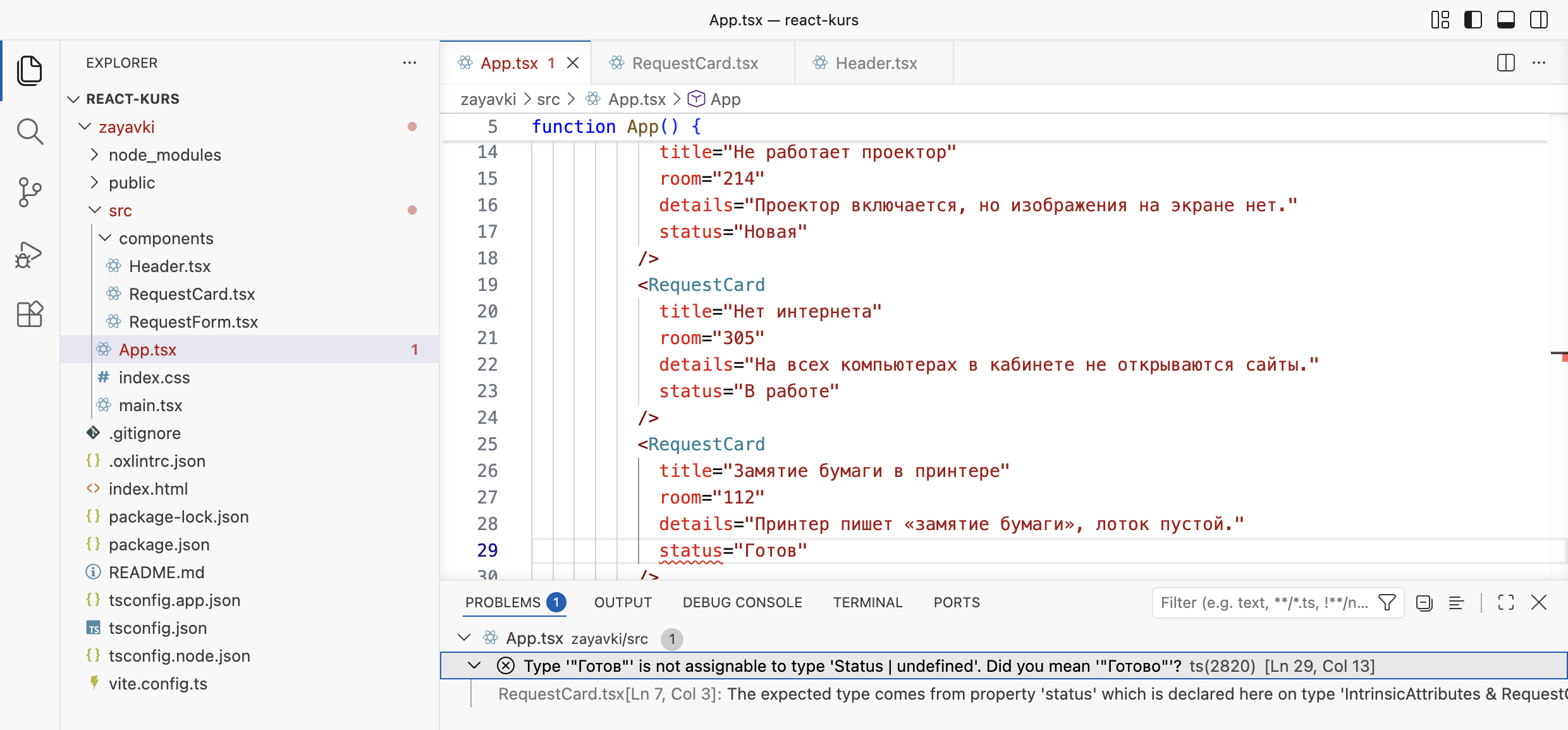This screenshot has height=730, width=1568.
Task: Open the DEBUG CONSOLE panel tab
Action: (742, 602)
